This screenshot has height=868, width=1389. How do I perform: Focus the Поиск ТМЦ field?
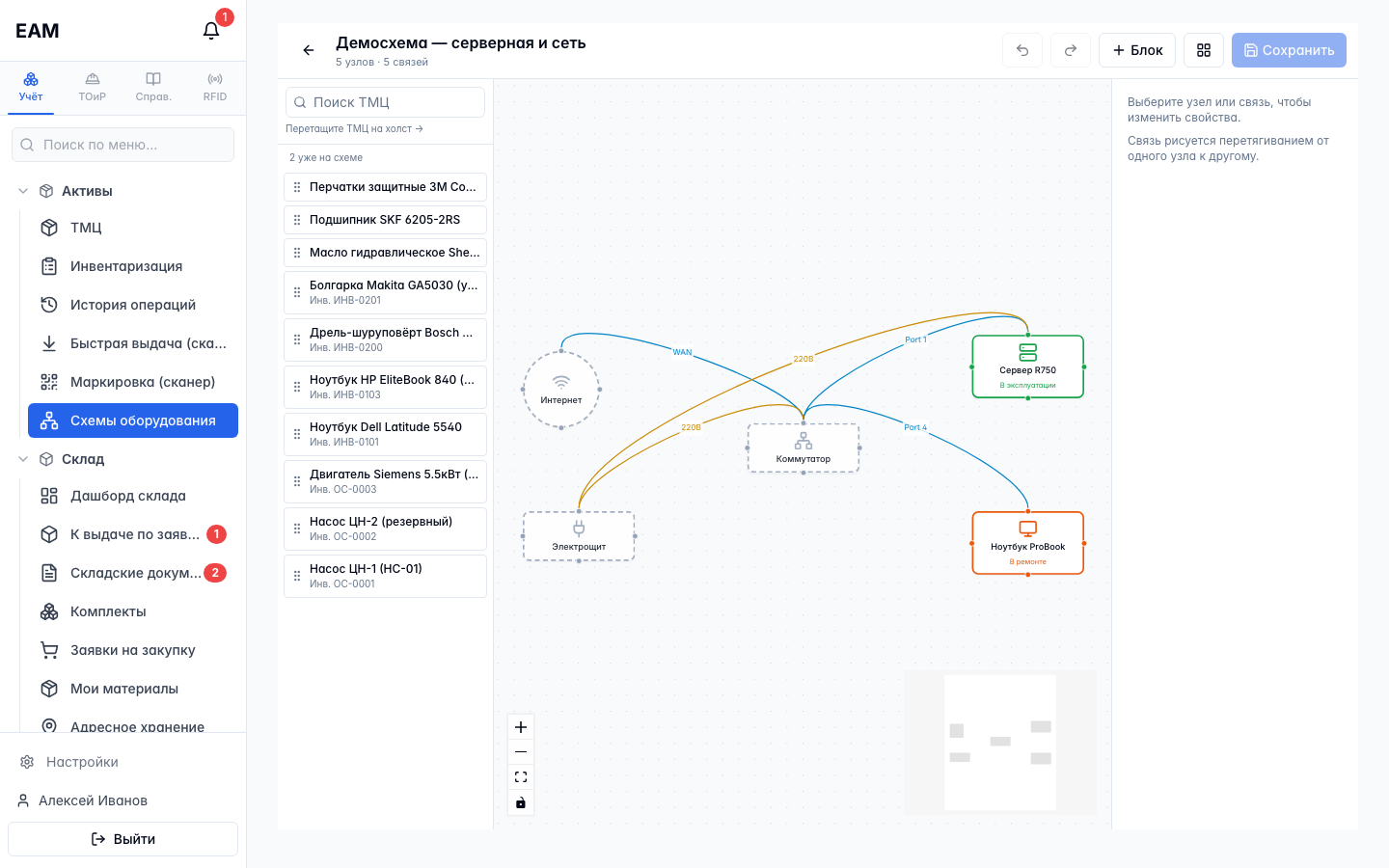click(x=385, y=102)
